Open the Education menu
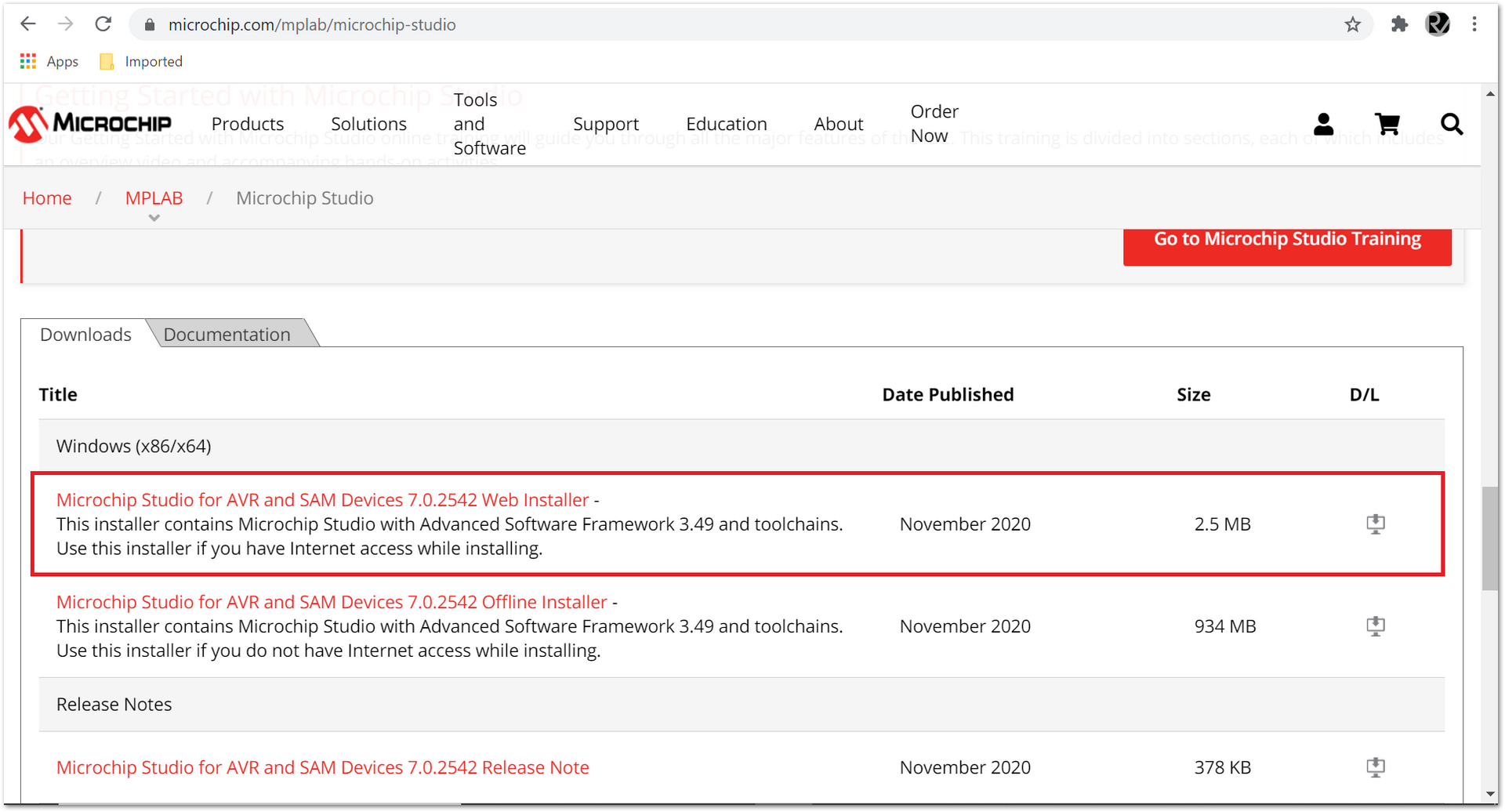The width and height of the screenshot is (1505, 812). pyautogui.click(x=727, y=124)
